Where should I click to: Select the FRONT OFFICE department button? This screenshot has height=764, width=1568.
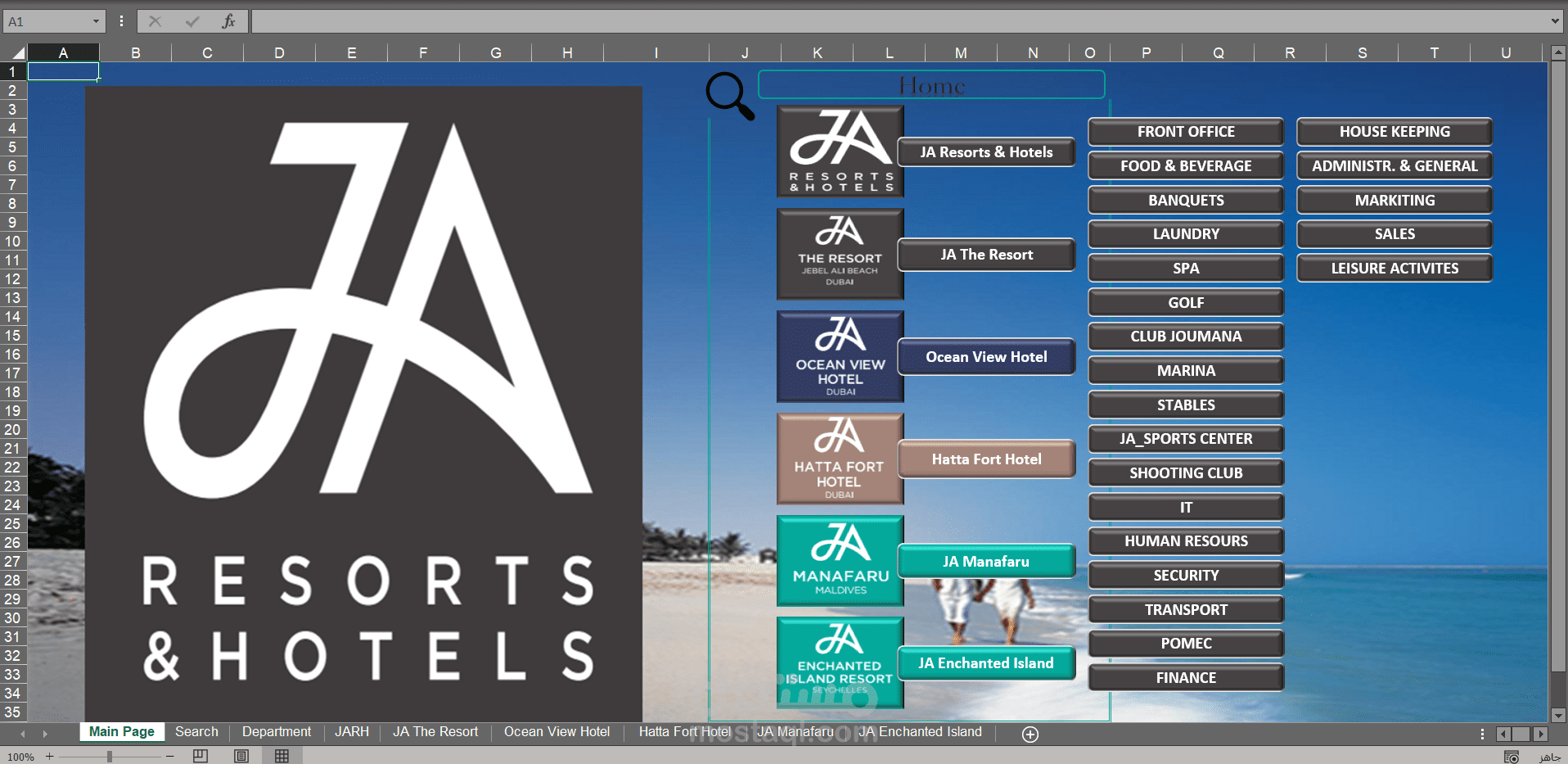(1186, 132)
